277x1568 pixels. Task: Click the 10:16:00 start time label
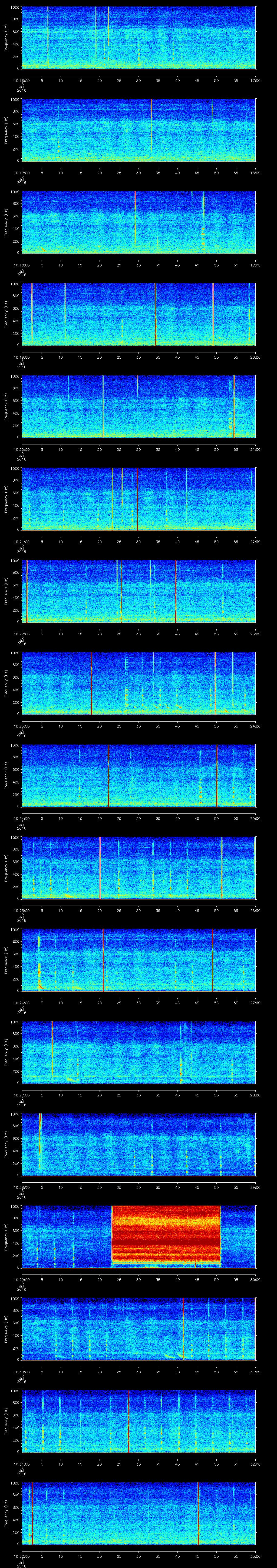(x=21, y=80)
